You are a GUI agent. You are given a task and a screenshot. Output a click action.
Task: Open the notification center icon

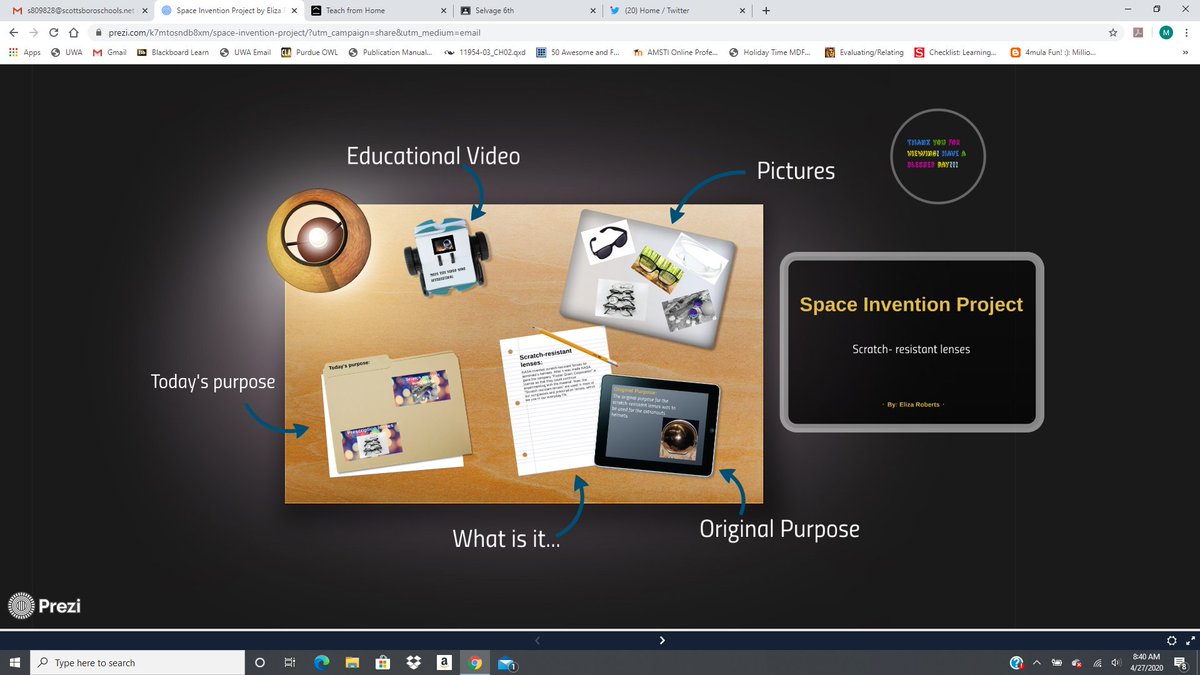1182,662
